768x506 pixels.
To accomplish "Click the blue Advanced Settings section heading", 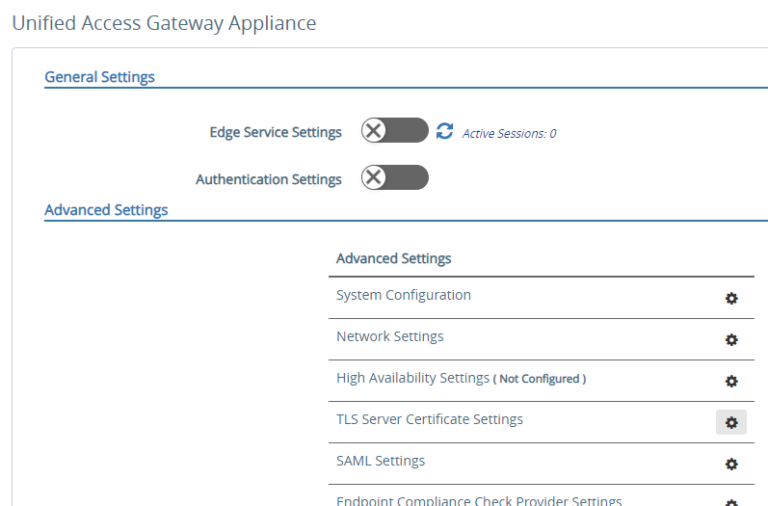I will click(x=106, y=210).
